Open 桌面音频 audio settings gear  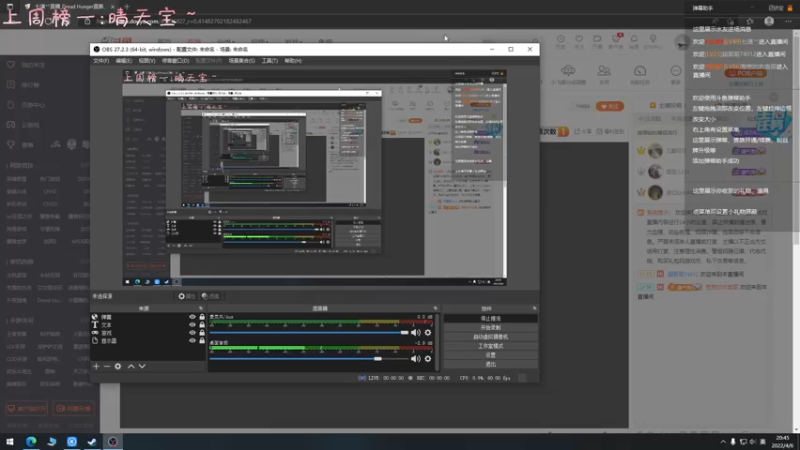[428, 359]
